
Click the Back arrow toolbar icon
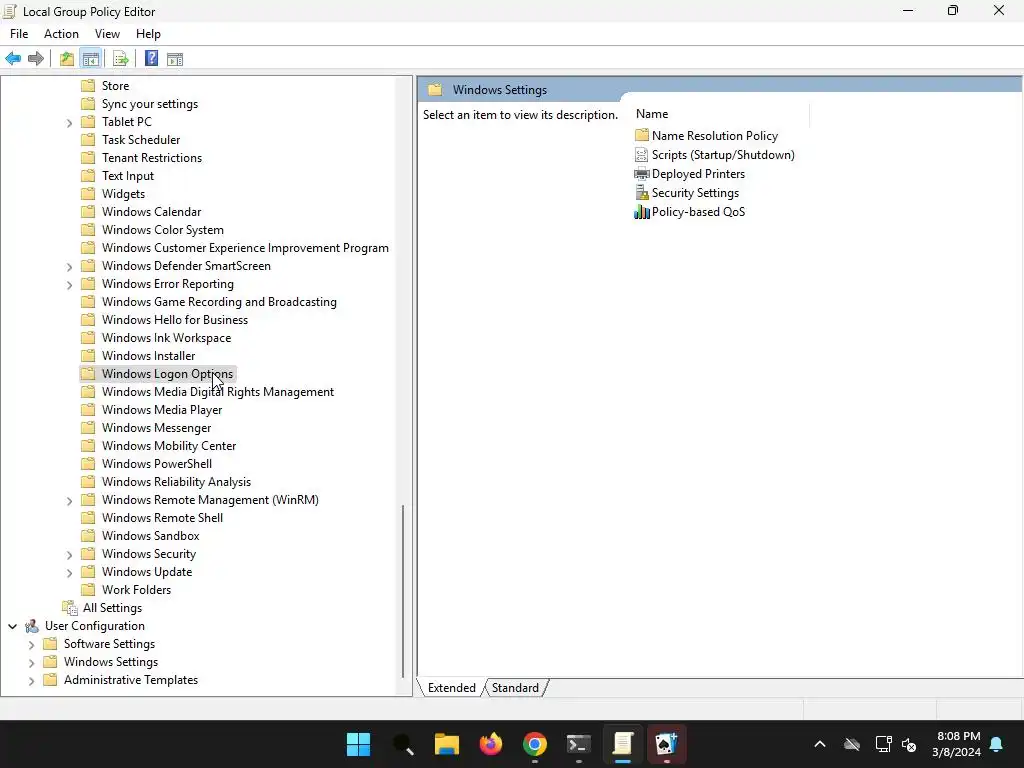pos(13,59)
